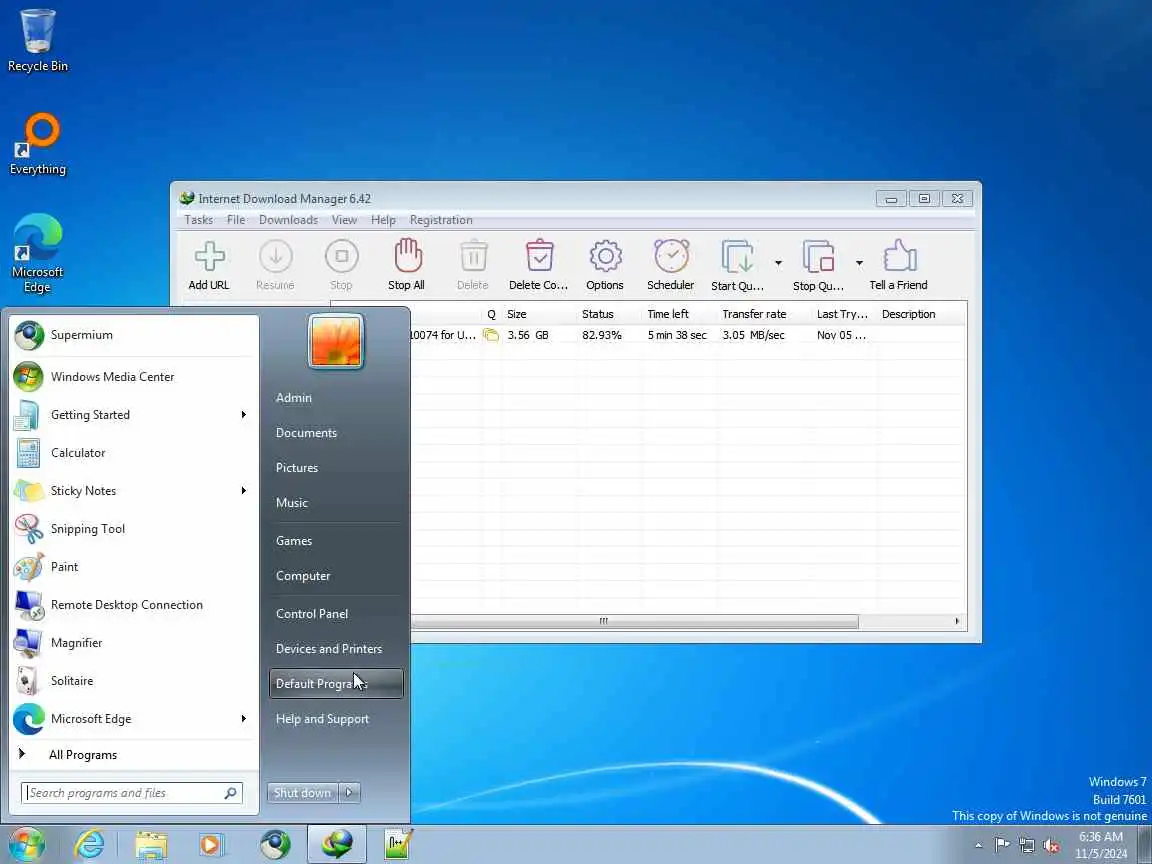
Task: Click the Delete trash icon in IDM
Action: [473, 265]
